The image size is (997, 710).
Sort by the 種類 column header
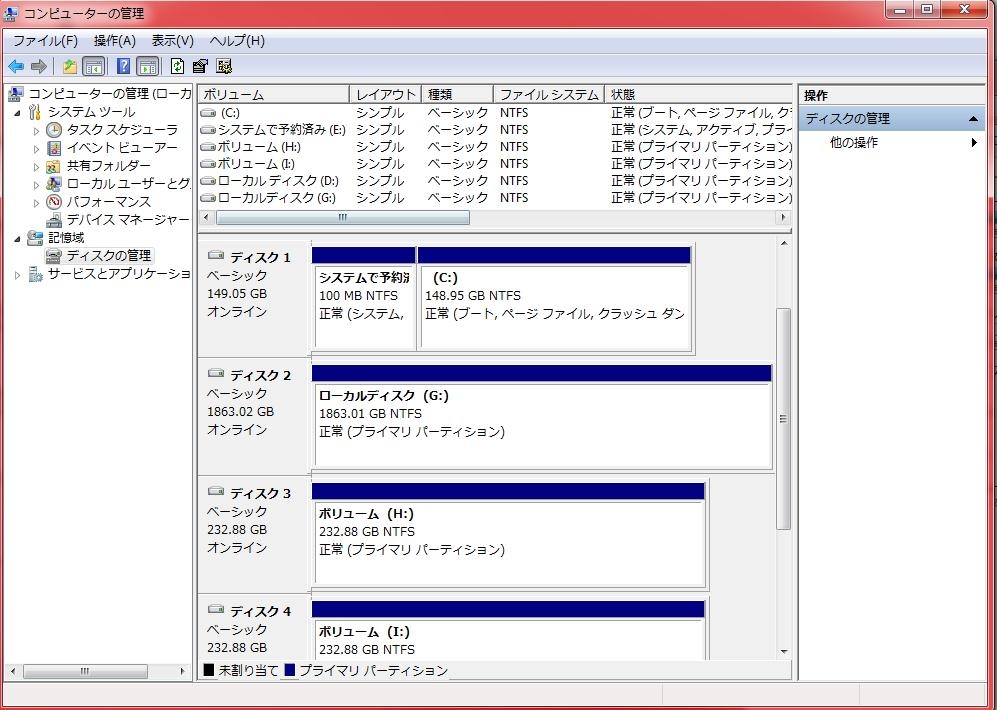[x=457, y=95]
